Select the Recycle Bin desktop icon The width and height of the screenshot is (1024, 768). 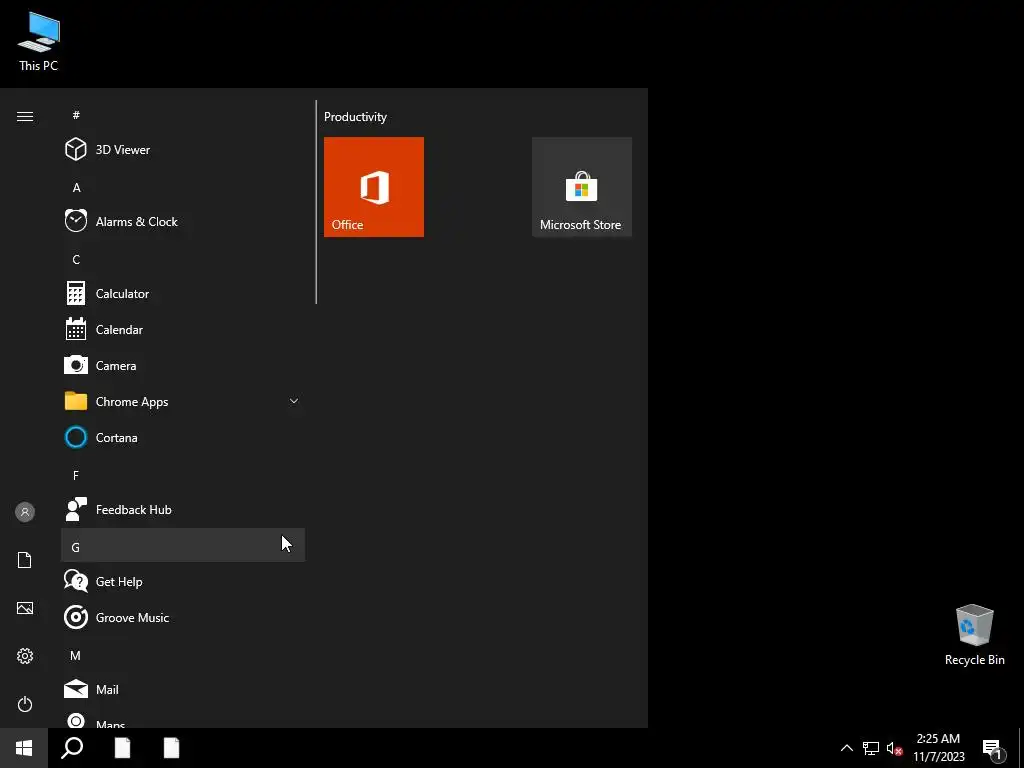pyautogui.click(x=974, y=635)
